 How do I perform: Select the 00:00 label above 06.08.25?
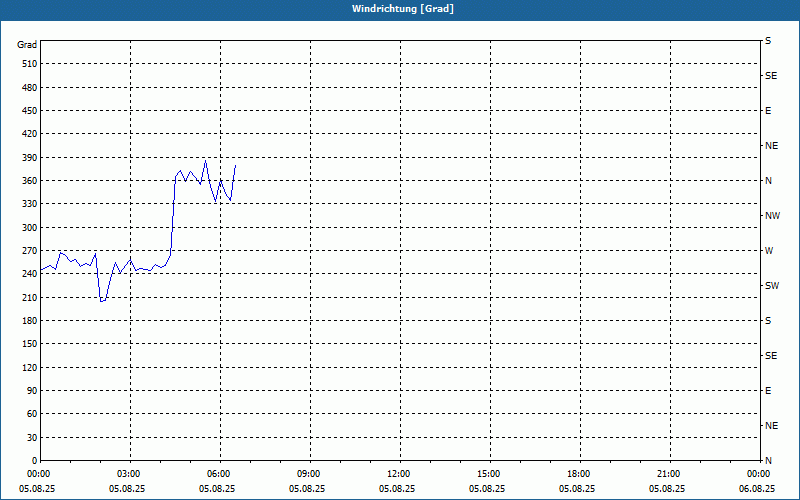pos(758,474)
